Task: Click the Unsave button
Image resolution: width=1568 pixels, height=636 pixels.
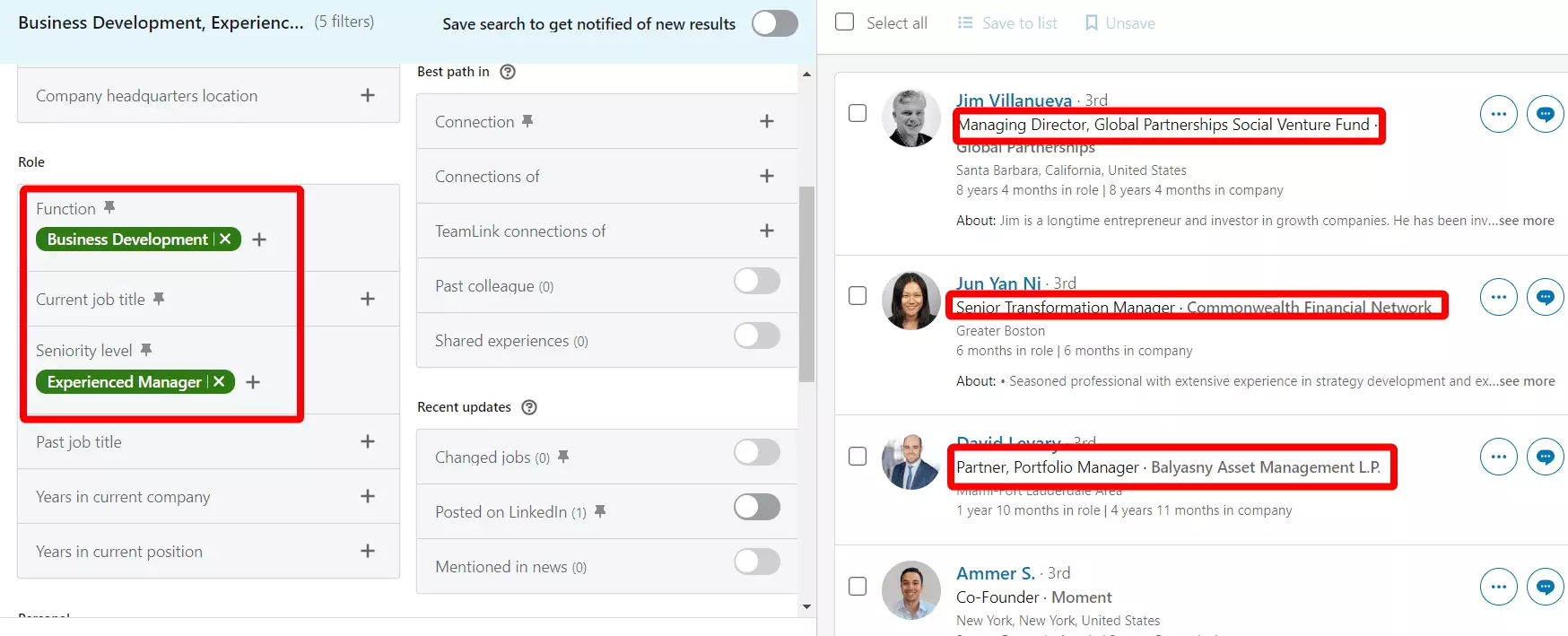Action: coord(1119,23)
